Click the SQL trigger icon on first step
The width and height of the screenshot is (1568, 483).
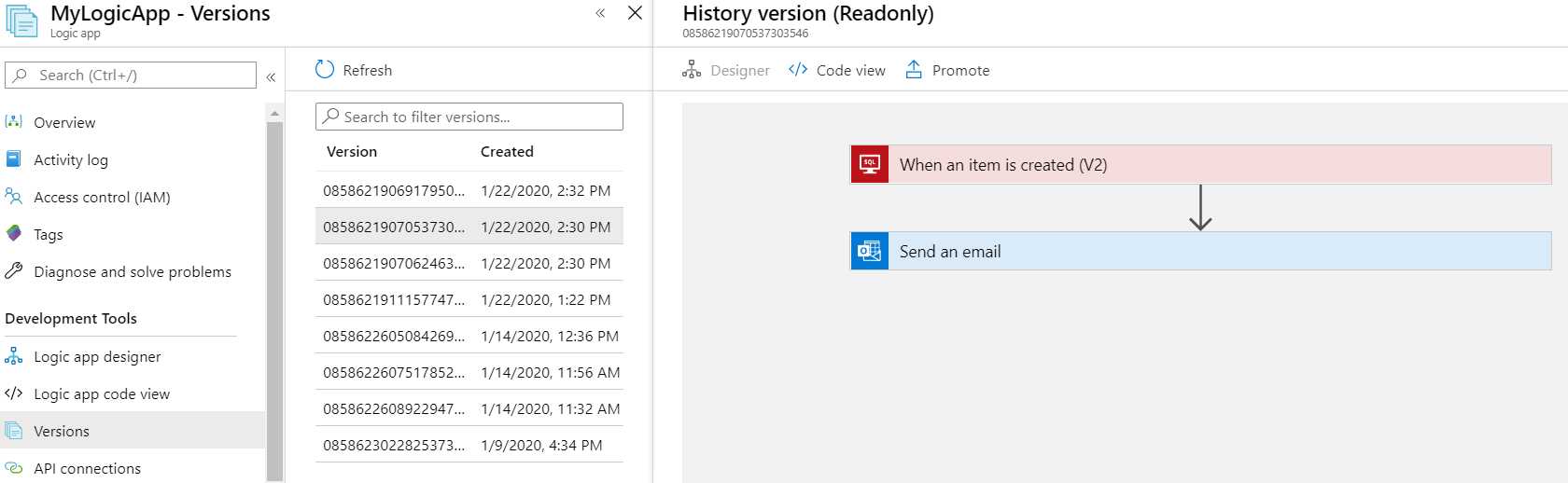[870, 164]
